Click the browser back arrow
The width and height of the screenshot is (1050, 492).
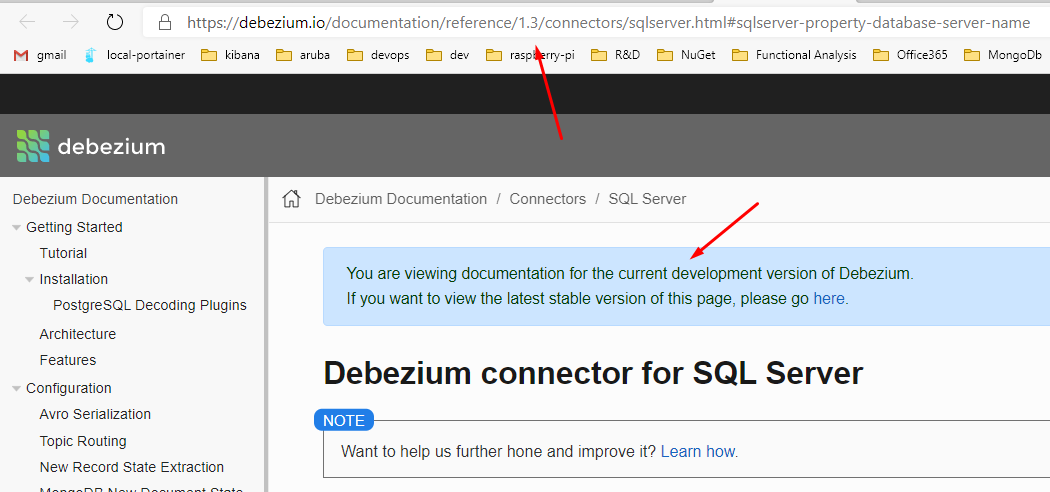pos(27,22)
